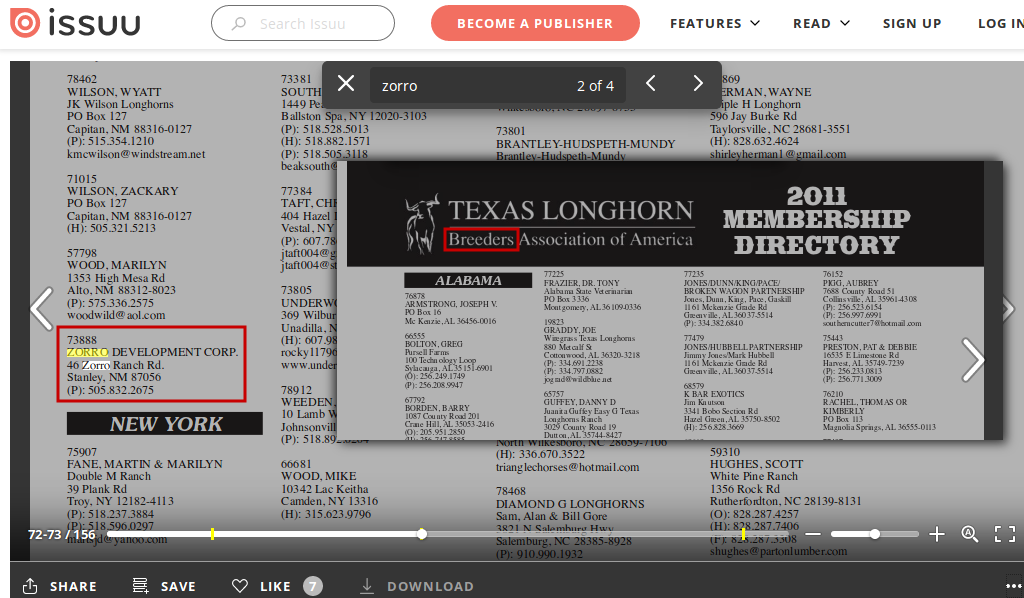The width and height of the screenshot is (1024, 598).
Task: Expand the Read menu
Action: point(822,24)
